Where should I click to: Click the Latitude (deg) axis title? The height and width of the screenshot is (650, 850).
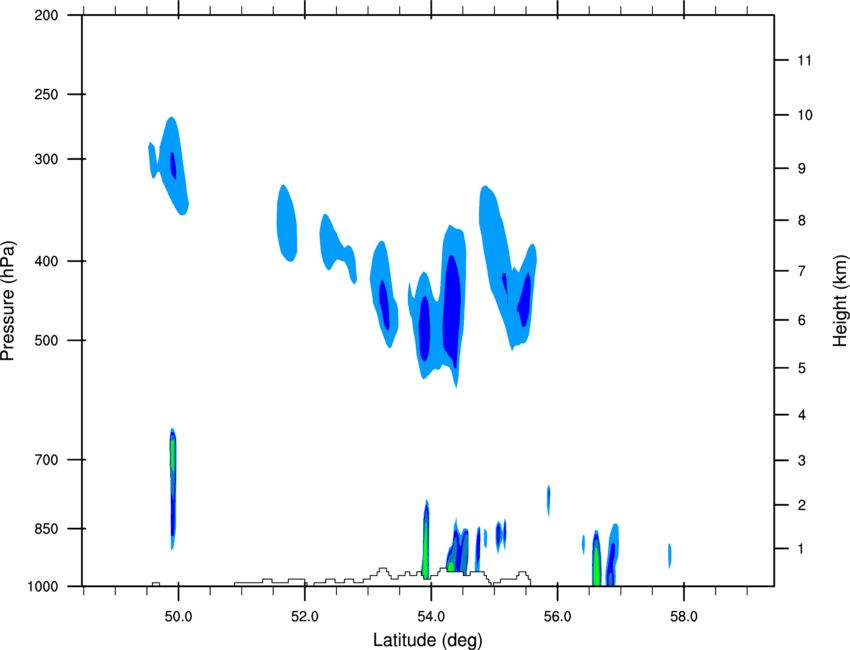coord(427,640)
